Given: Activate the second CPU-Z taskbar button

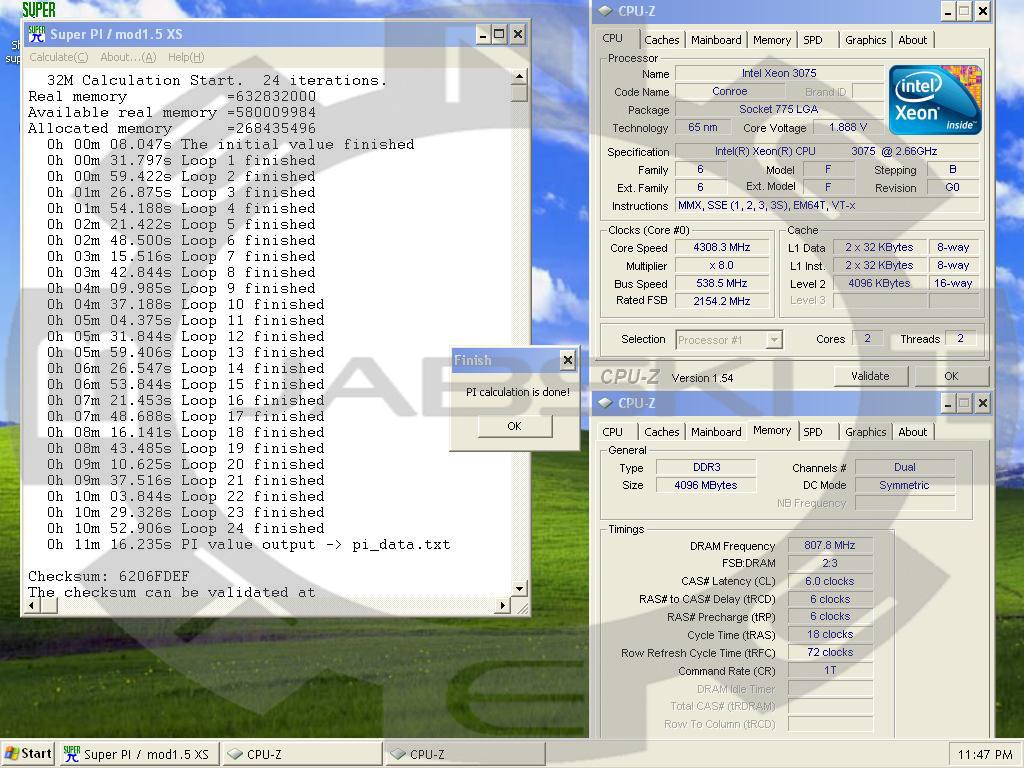Looking at the screenshot, I should 464,754.
